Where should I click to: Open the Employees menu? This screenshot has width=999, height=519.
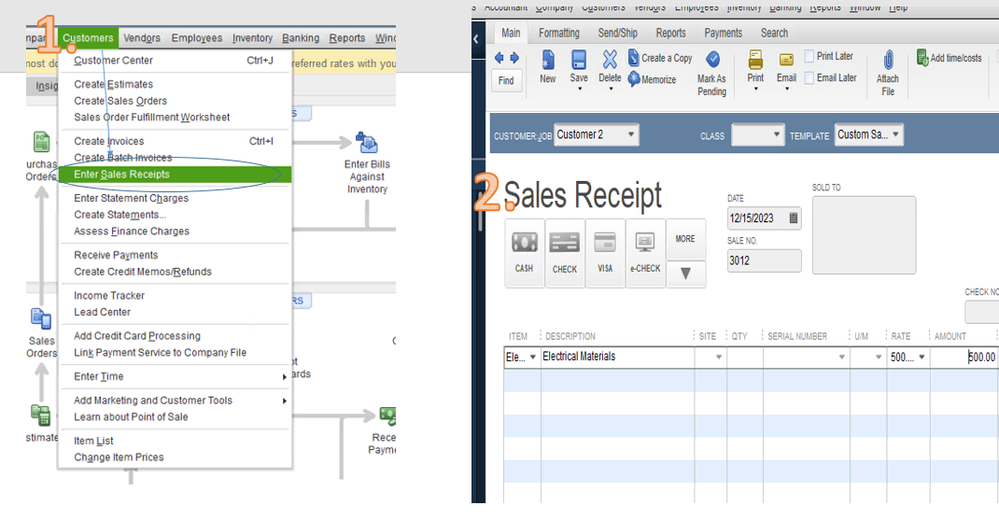pyautogui.click(x=197, y=38)
